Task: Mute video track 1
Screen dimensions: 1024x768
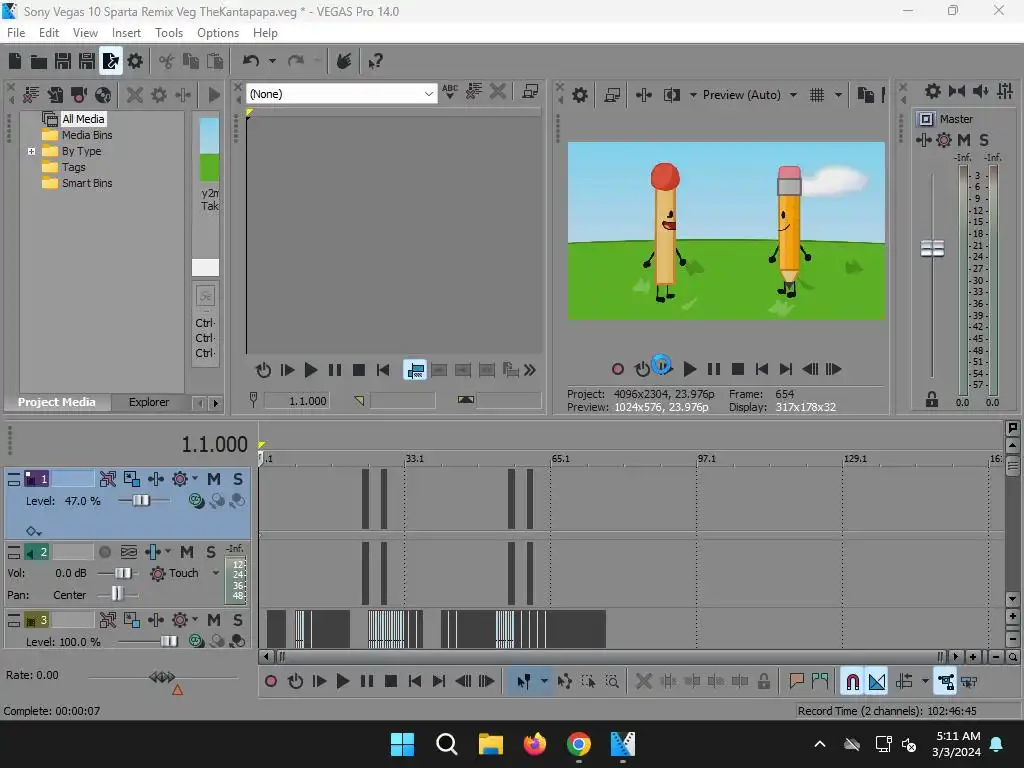Action: pyautogui.click(x=214, y=479)
